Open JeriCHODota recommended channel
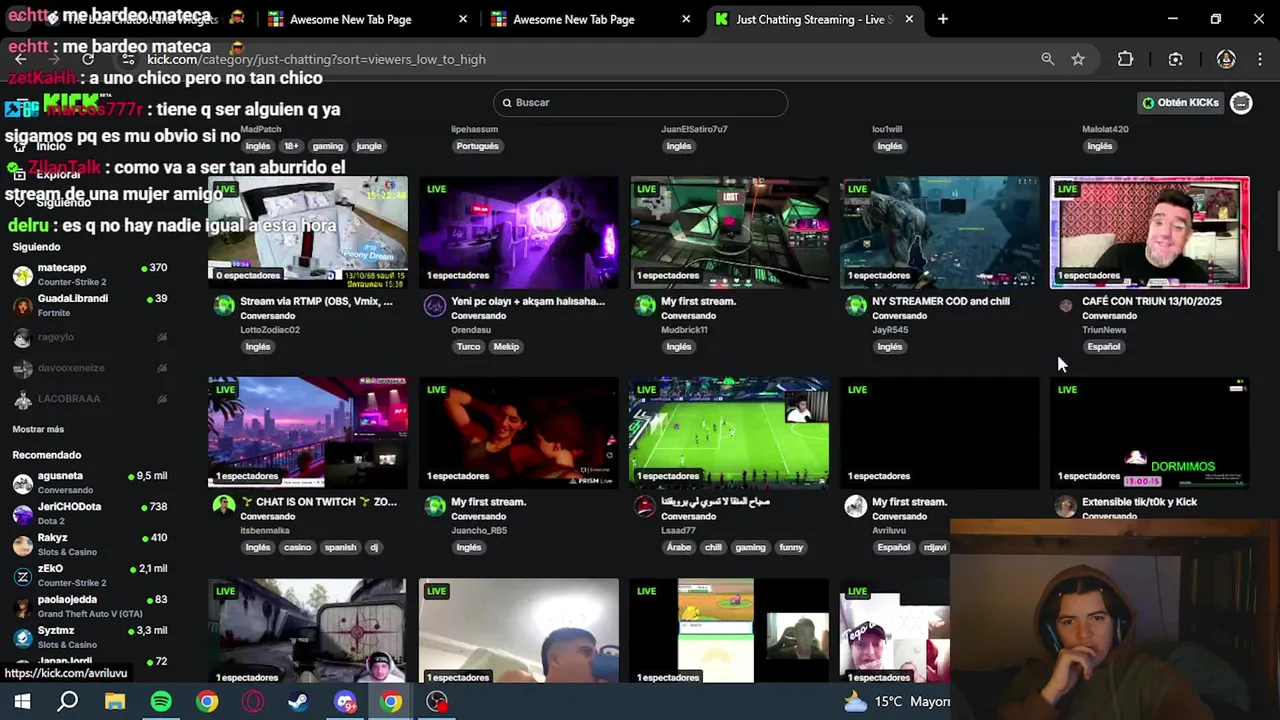1280x720 pixels. tap(90, 513)
